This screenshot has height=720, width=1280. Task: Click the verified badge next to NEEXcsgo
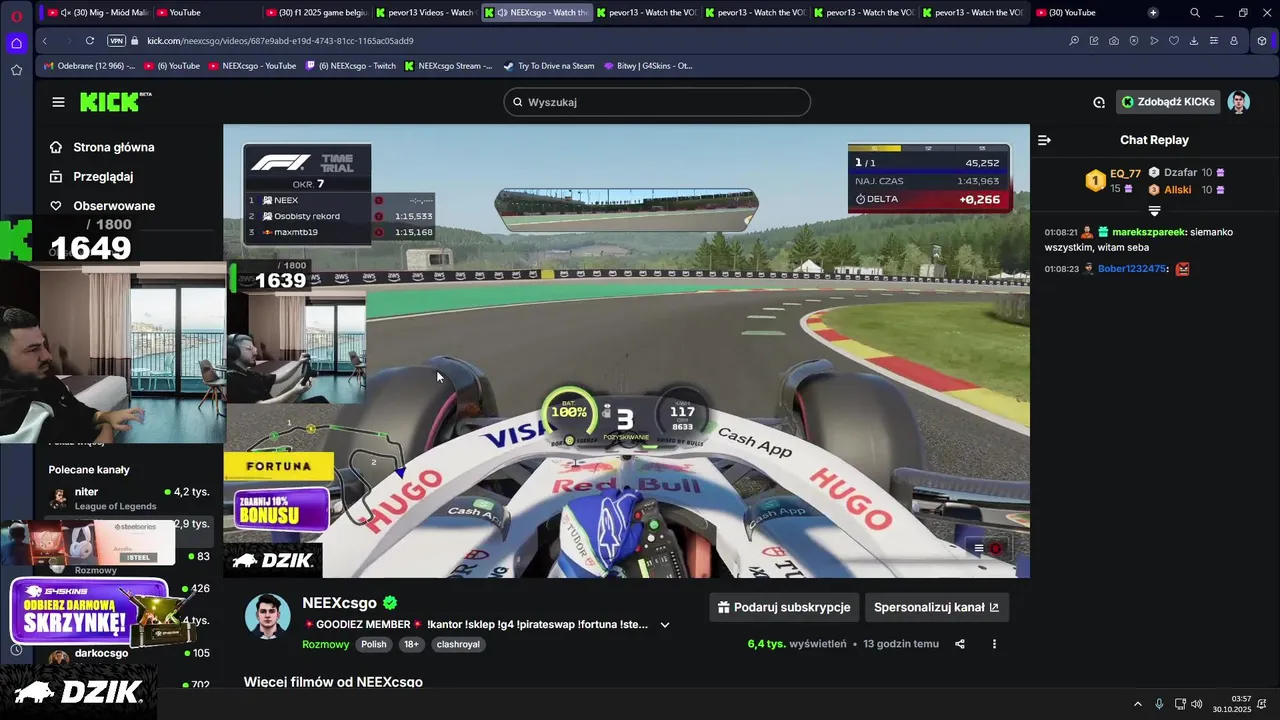(390, 603)
